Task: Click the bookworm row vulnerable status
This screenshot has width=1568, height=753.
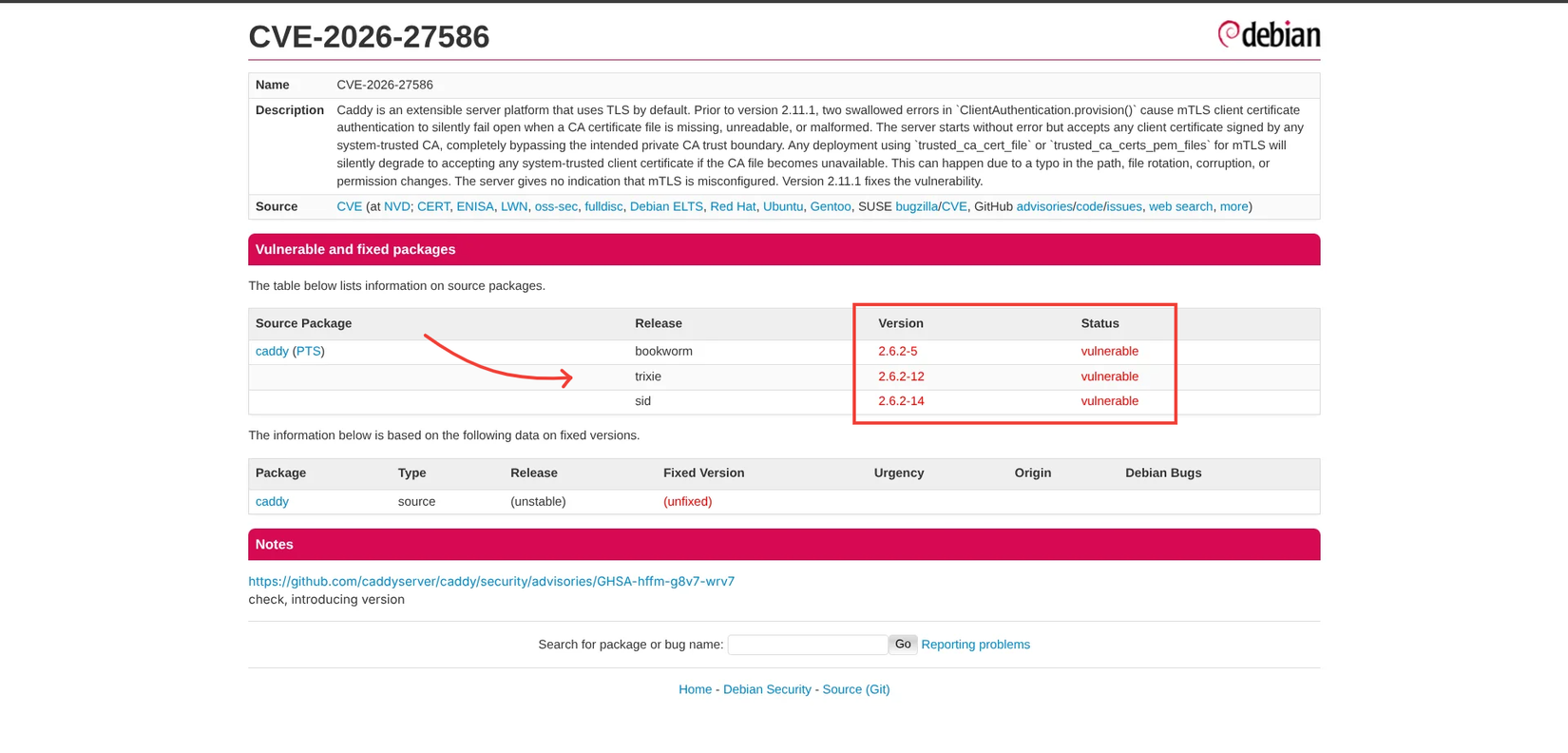Action: click(x=1109, y=351)
